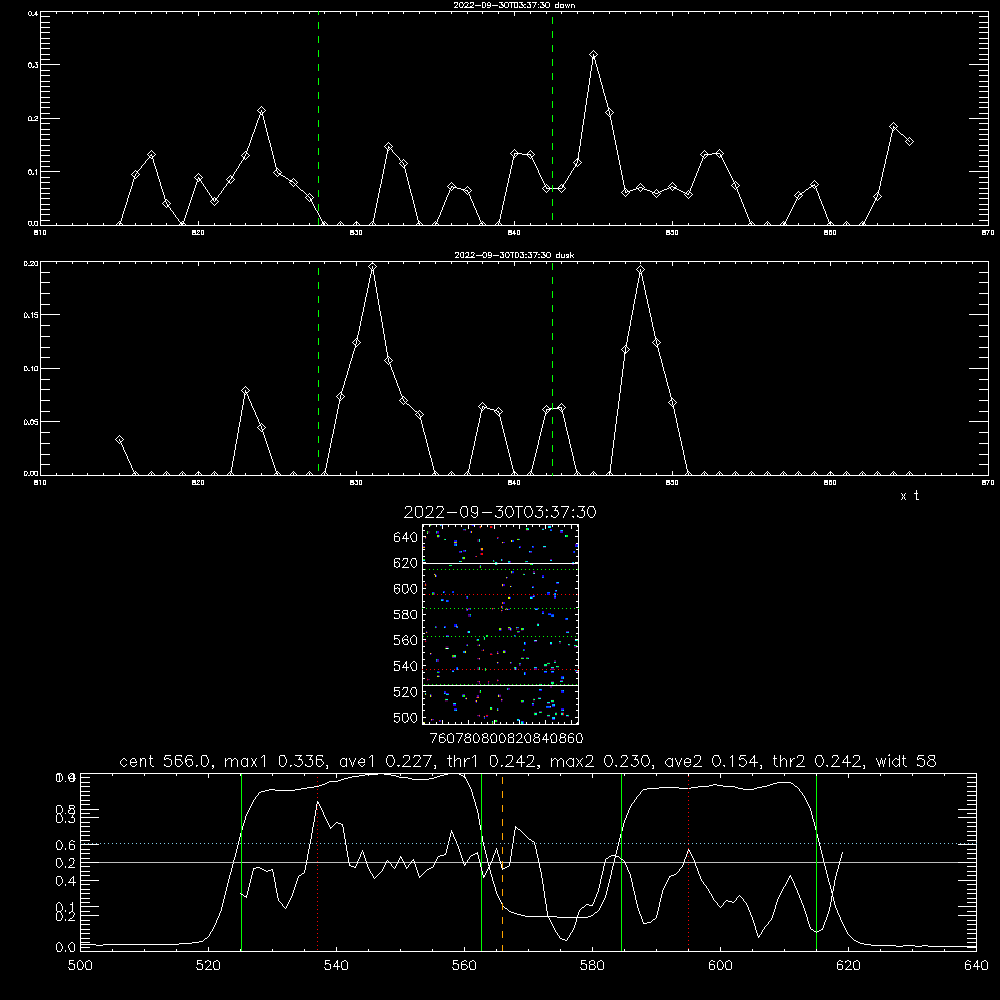Click the first dusk peak diamond near x 831
The image size is (1000, 1000).
pyautogui.click(x=372, y=267)
